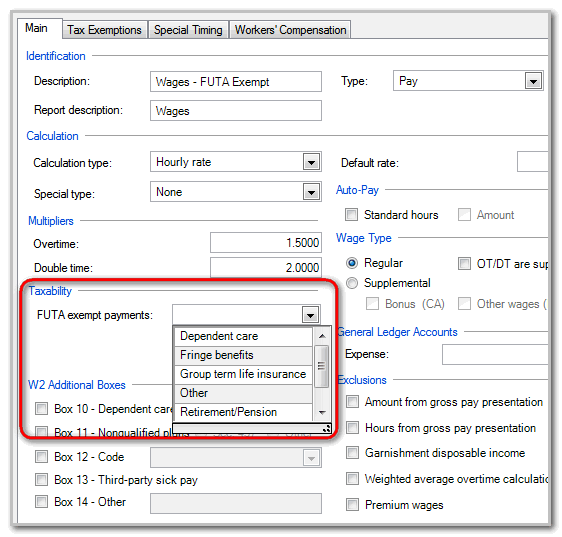
Task: Toggle the Auto-Pay Amount checkbox
Action: click(x=464, y=215)
